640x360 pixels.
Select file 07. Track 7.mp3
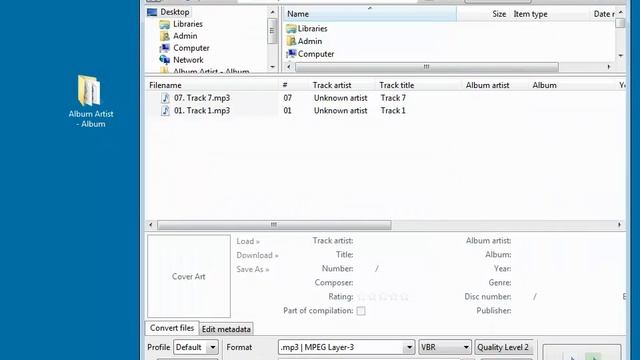pyautogui.click(x=202, y=98)
